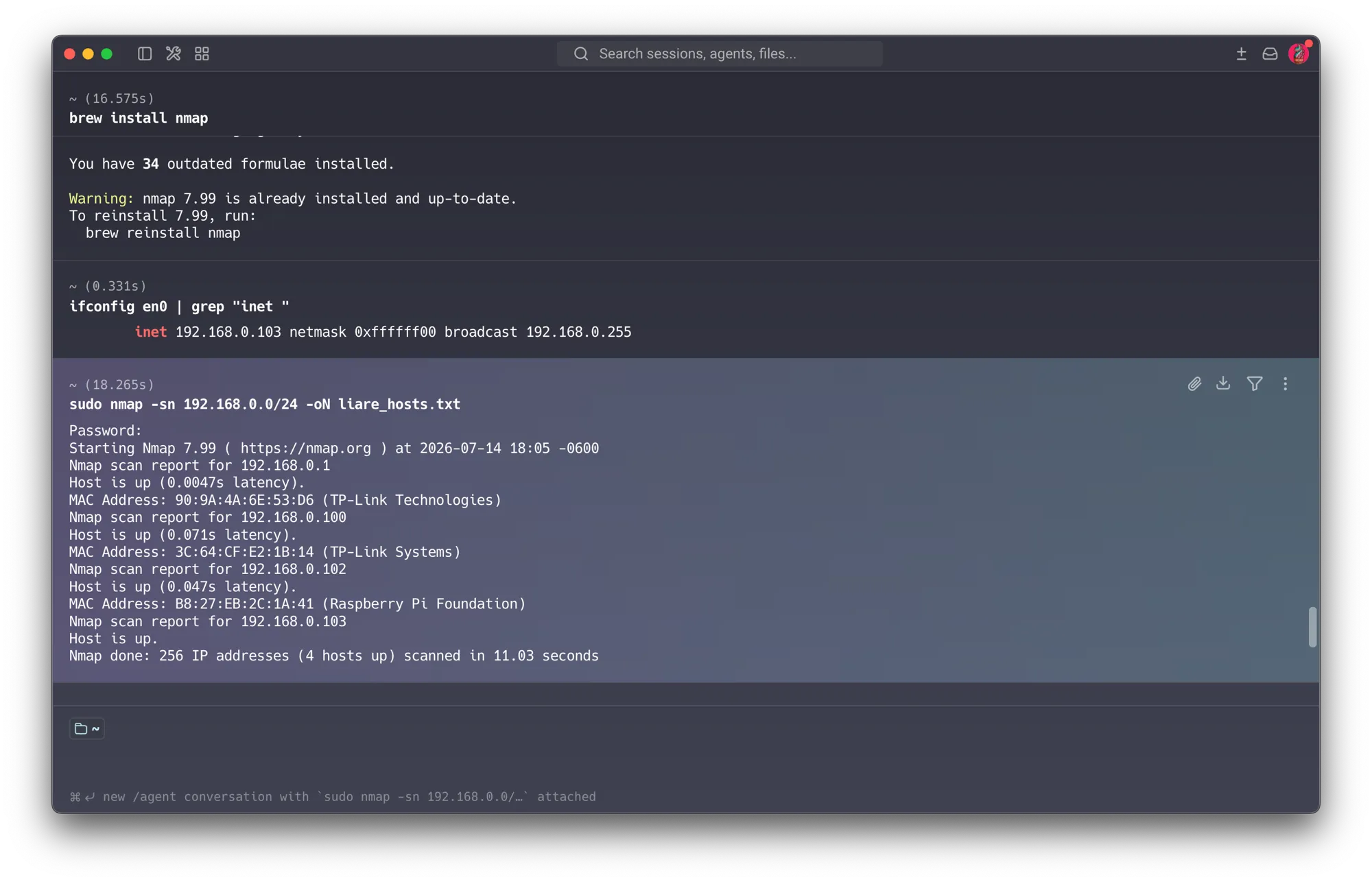
Task: Click the magnifier icon in the search bar
Action: click(x=581, y=53)
